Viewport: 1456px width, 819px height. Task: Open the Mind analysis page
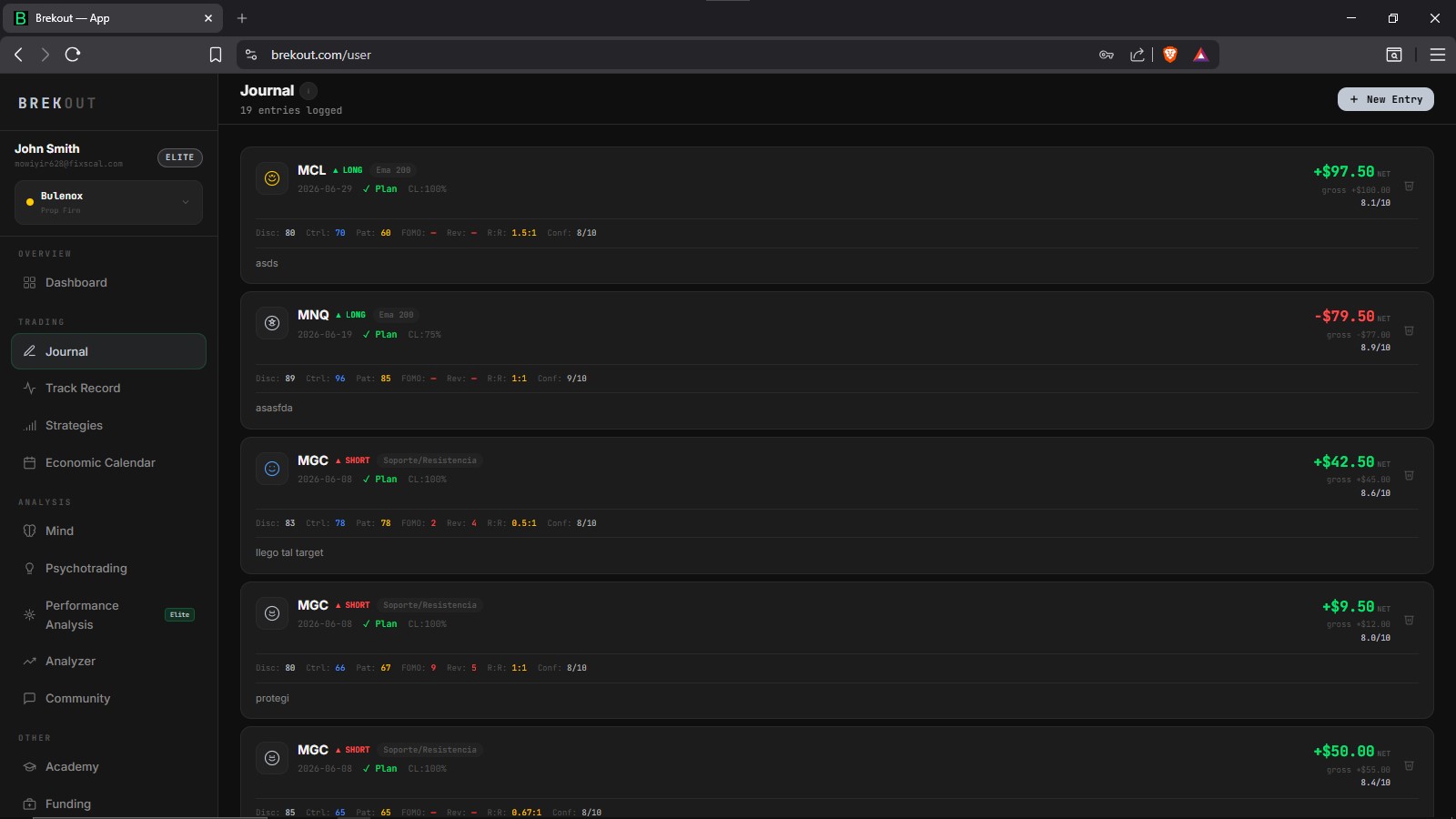pyautogui.click(x=108, y=531)
